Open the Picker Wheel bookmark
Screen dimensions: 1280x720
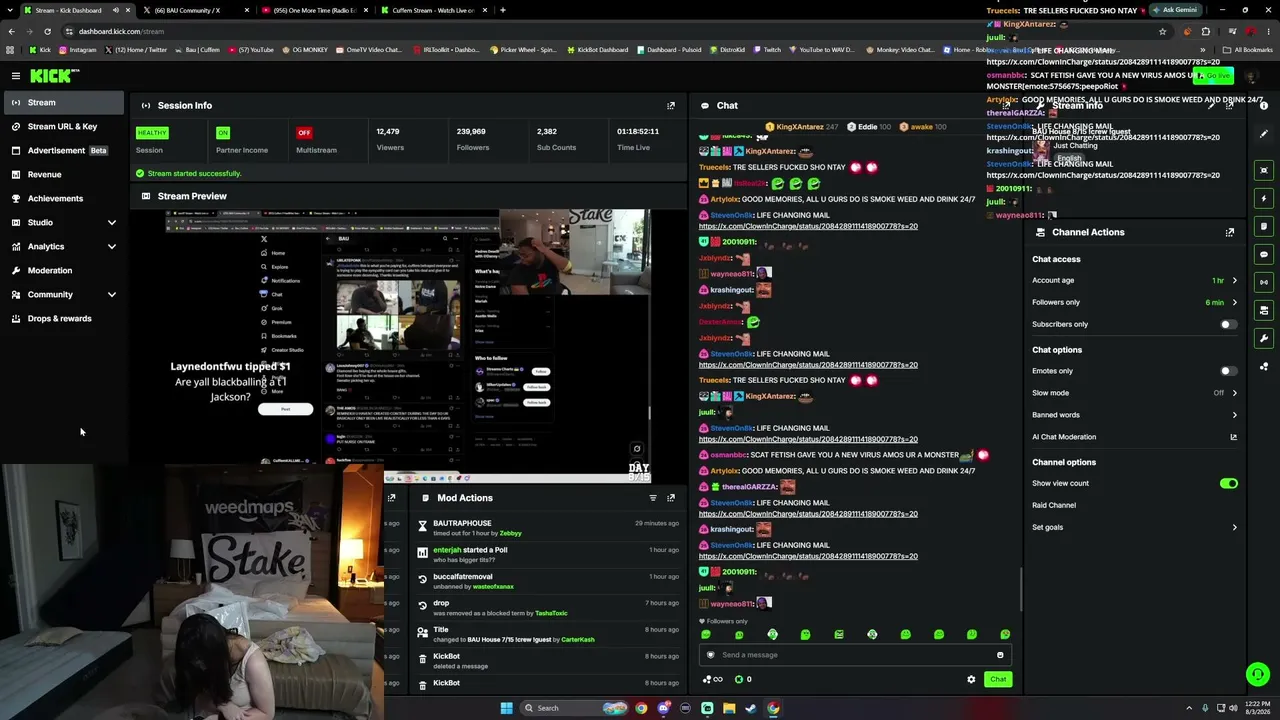[522, 50]
